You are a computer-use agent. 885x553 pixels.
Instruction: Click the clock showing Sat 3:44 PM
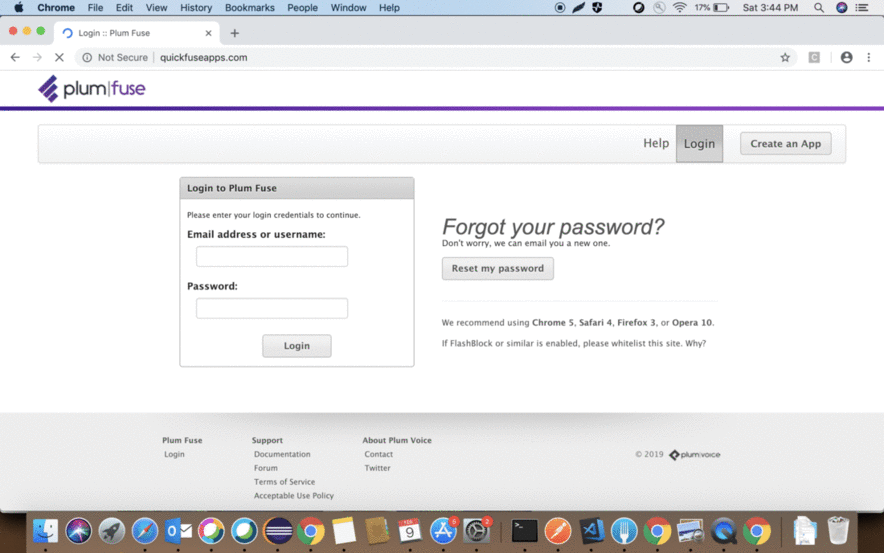(x=770, y=7)
